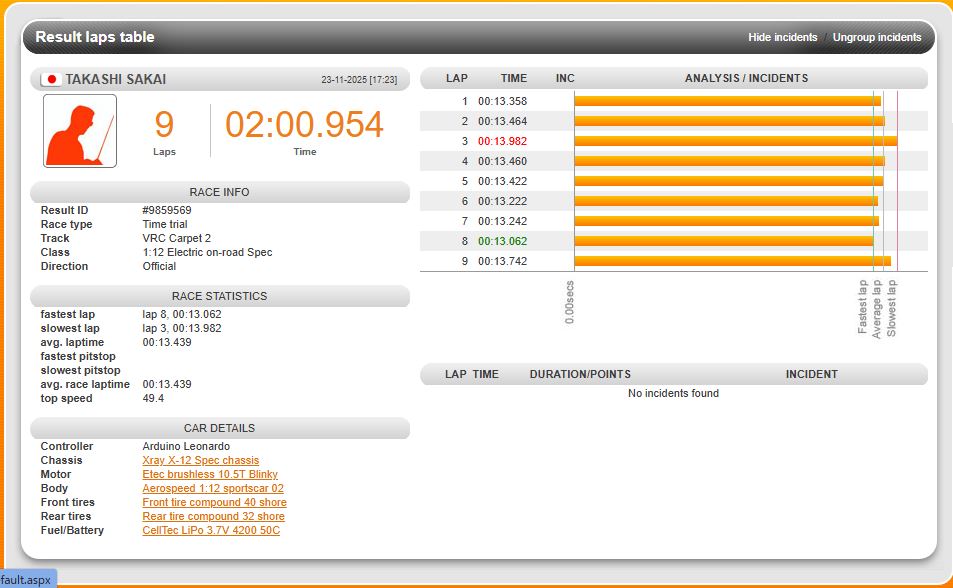This screenshot has height=588, width=953.
Task: Toggle Ungroup incidents option
Action: (x=877, y=38)
